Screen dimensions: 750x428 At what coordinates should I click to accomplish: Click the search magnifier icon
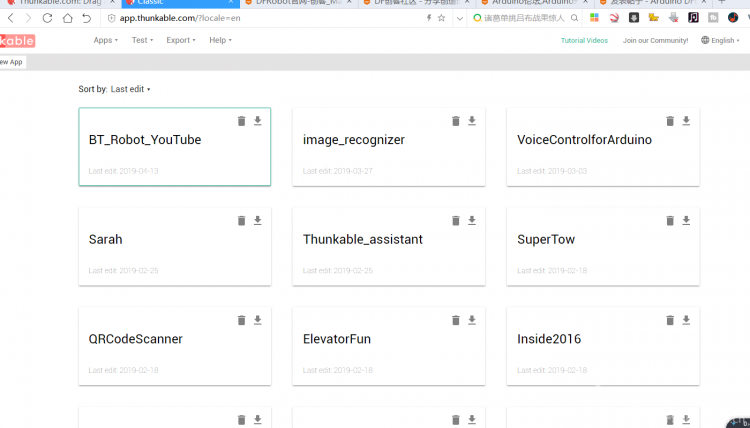point(574,18)
